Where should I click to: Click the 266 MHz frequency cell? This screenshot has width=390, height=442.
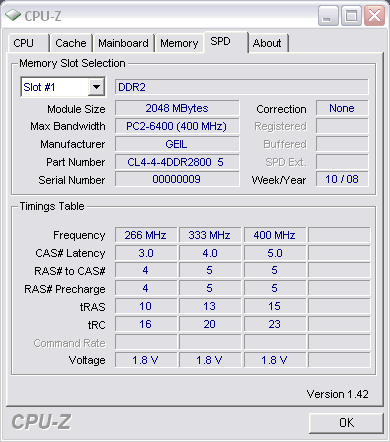(x=146, y=235)
